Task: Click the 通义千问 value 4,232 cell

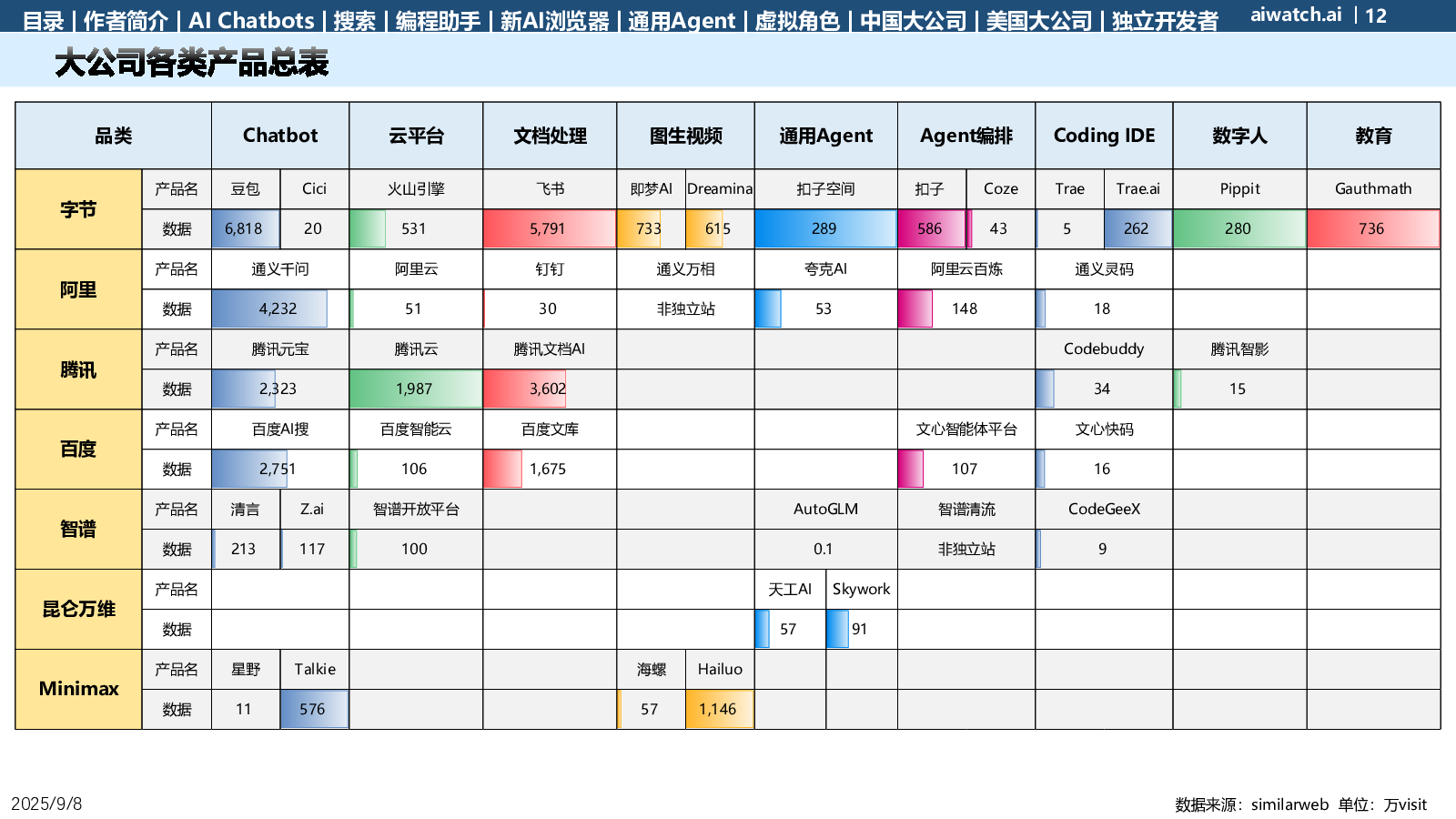Action: [x=280, y=308]
